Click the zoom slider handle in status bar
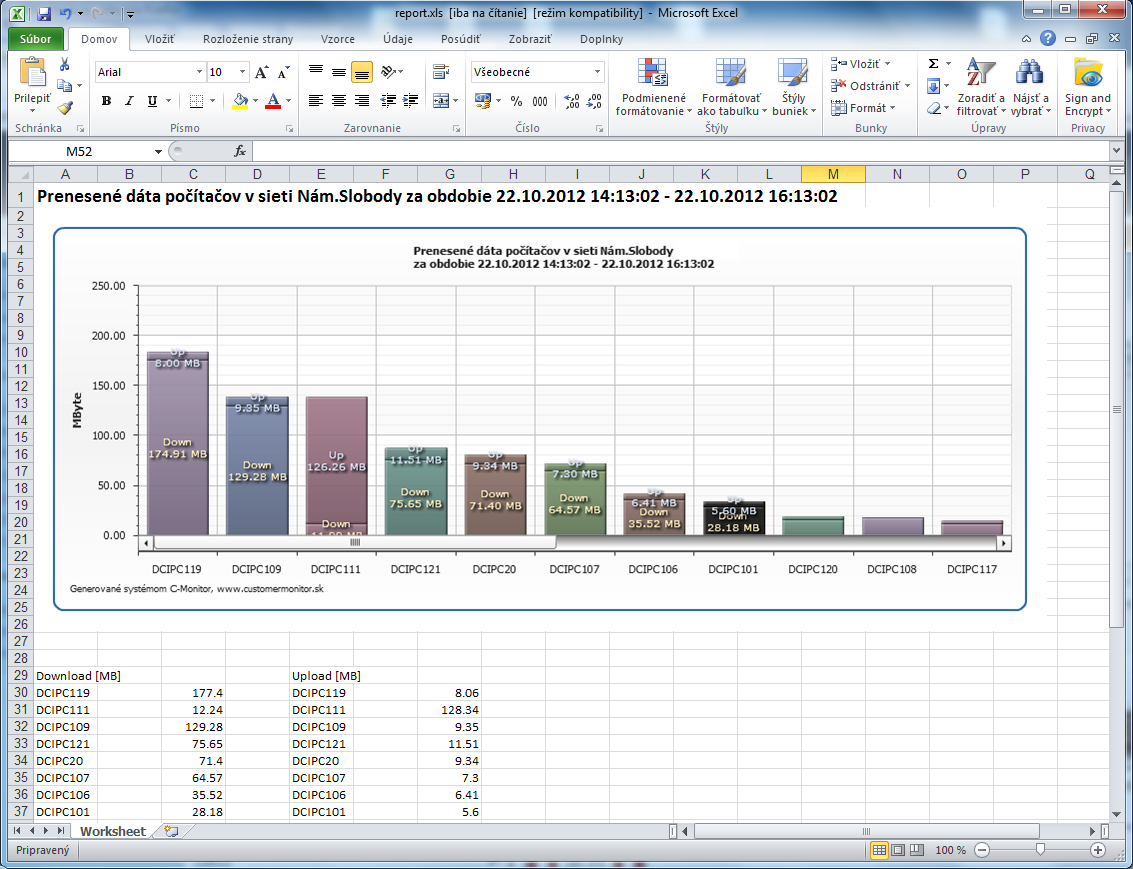 coord(1040,849)
